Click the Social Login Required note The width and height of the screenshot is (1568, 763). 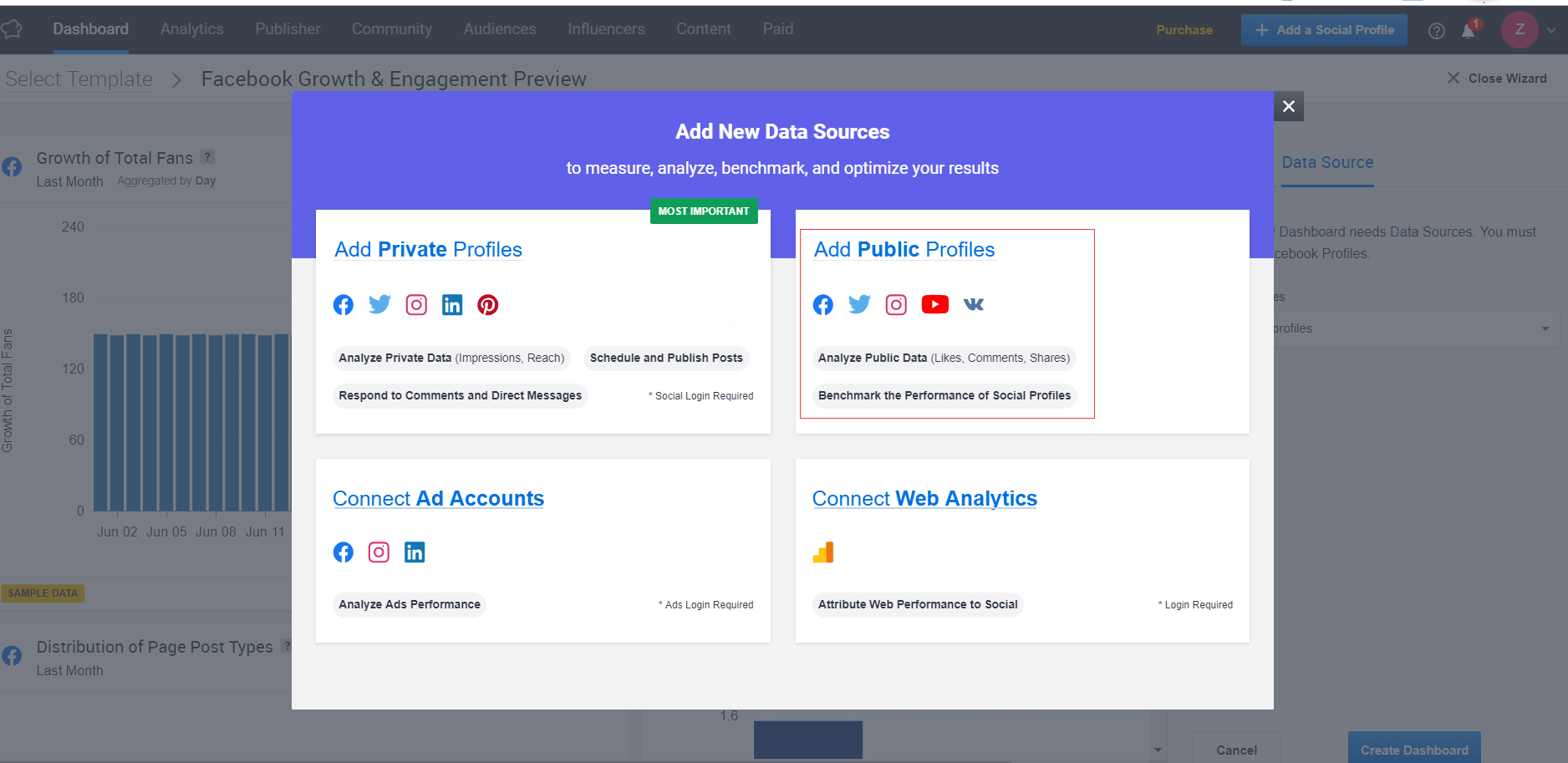701,396
